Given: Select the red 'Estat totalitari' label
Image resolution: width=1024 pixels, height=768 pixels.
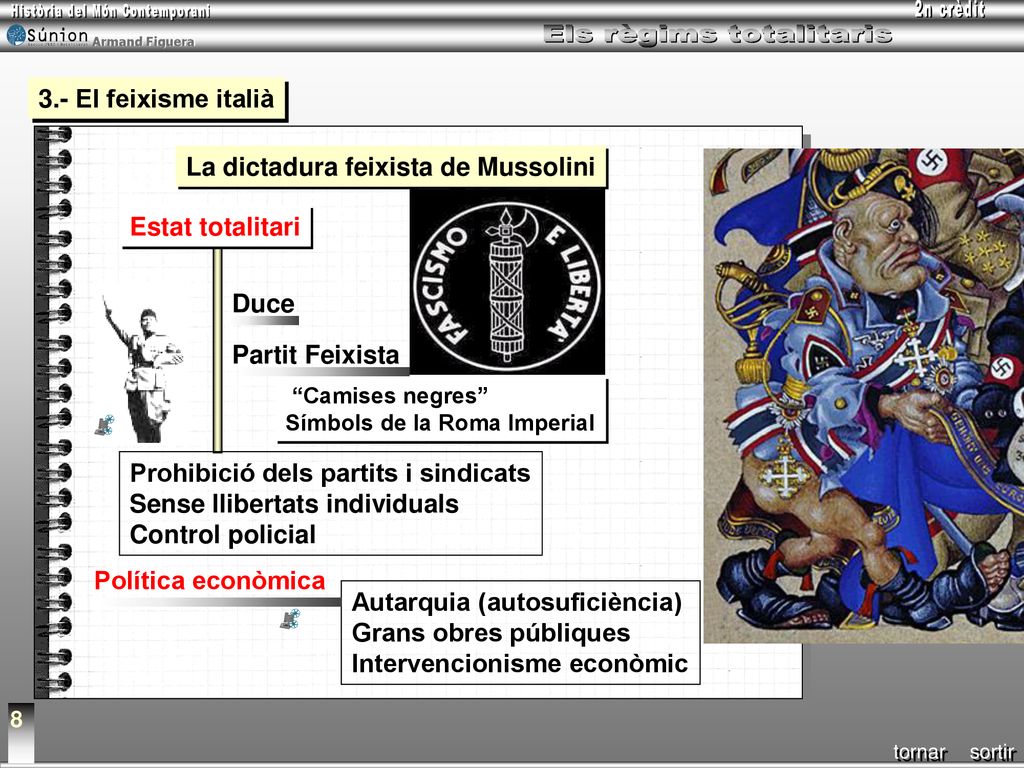Looking at the screenshot, I should 215,227.
